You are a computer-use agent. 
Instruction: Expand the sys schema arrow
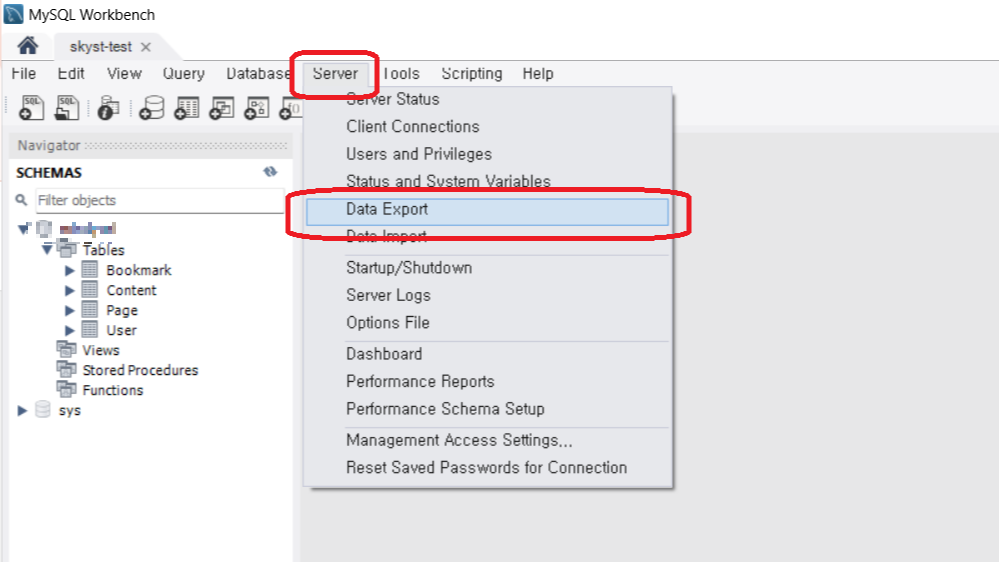(22, 410)
